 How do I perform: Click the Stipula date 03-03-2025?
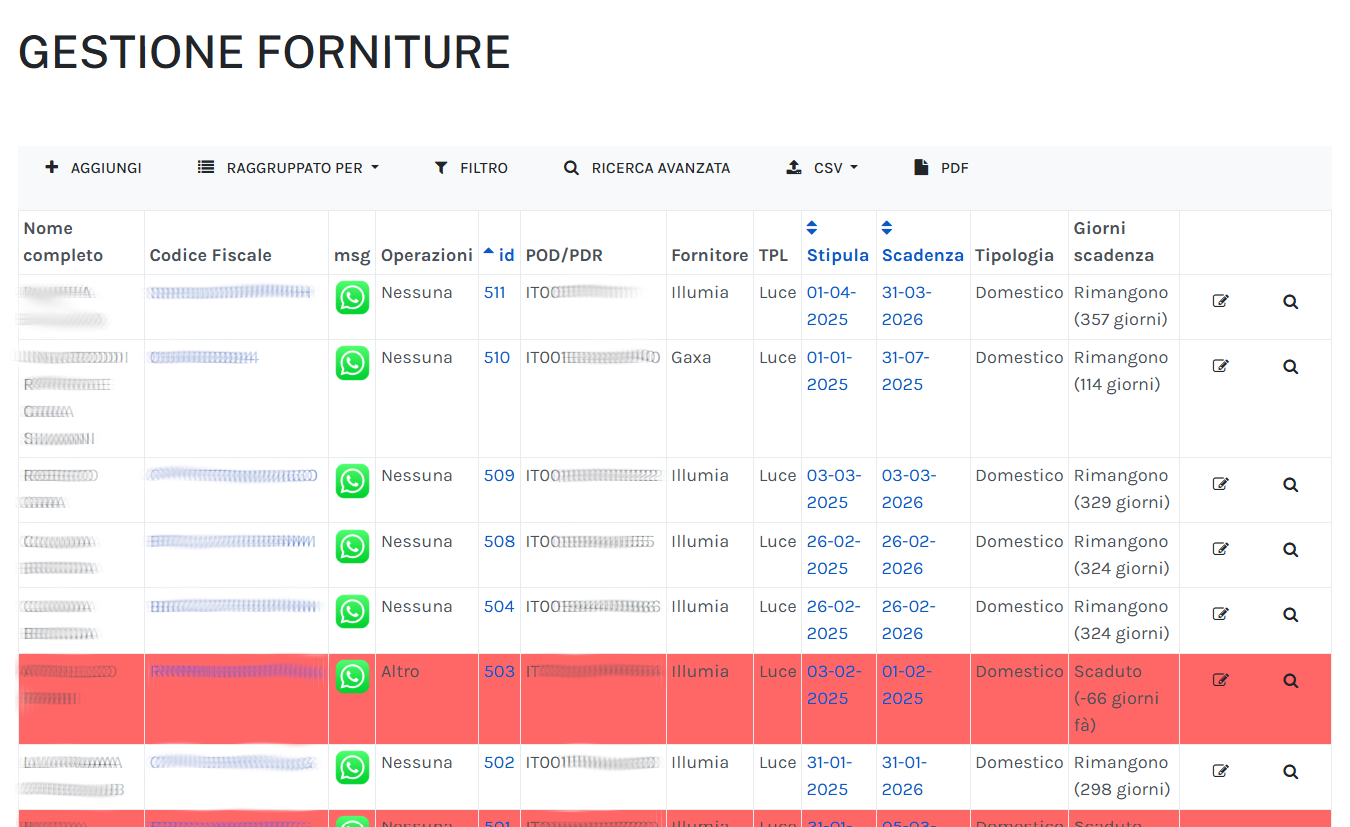point(834,489)
